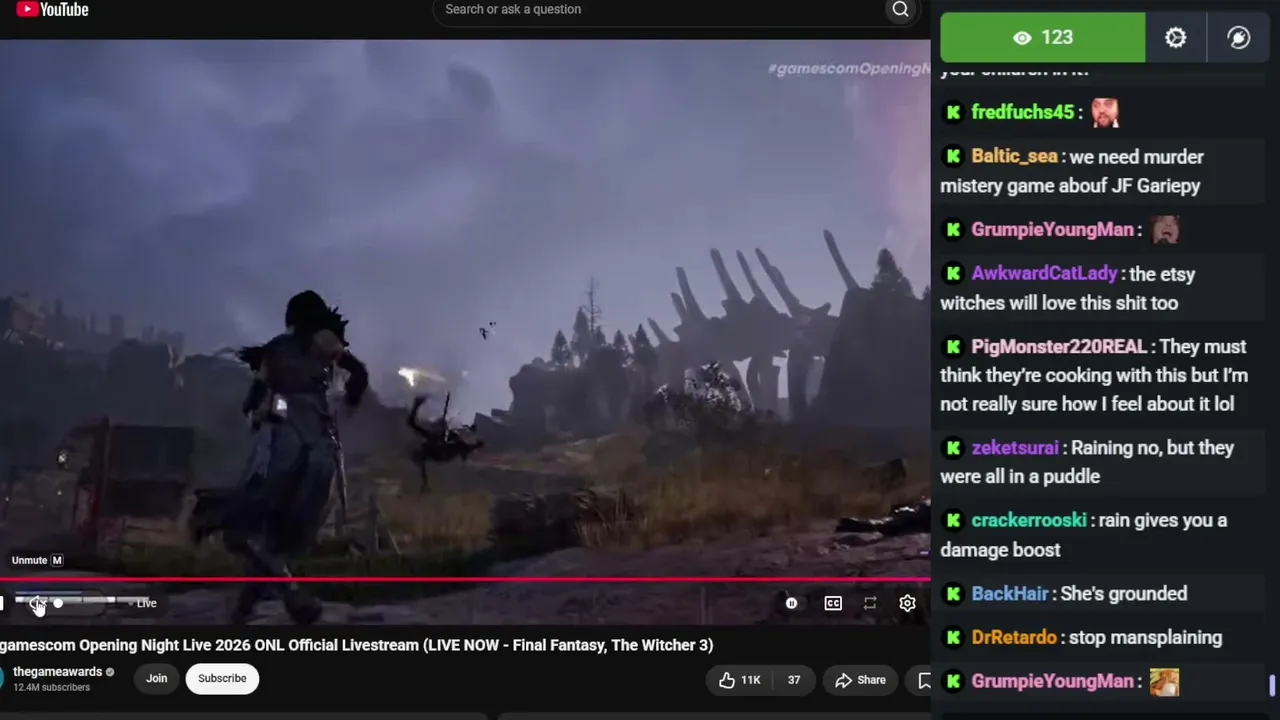The width and height of the screenshot is (1280, 720).
Task: Toggle the loop playback icon
Action: click(x=870, y=603)
